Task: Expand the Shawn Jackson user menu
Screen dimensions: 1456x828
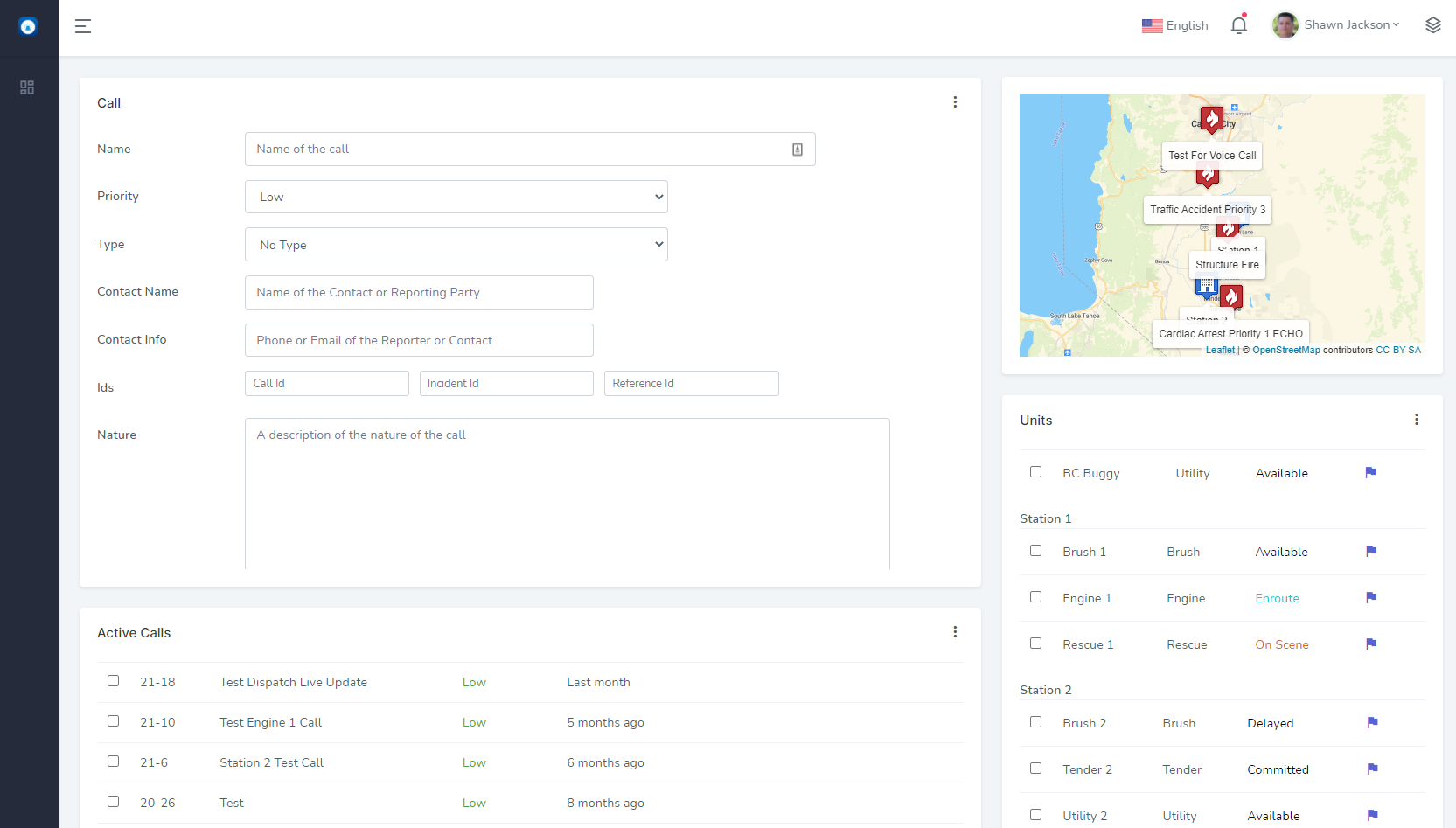Action: pyautogui.click(x=1335, y=24)
